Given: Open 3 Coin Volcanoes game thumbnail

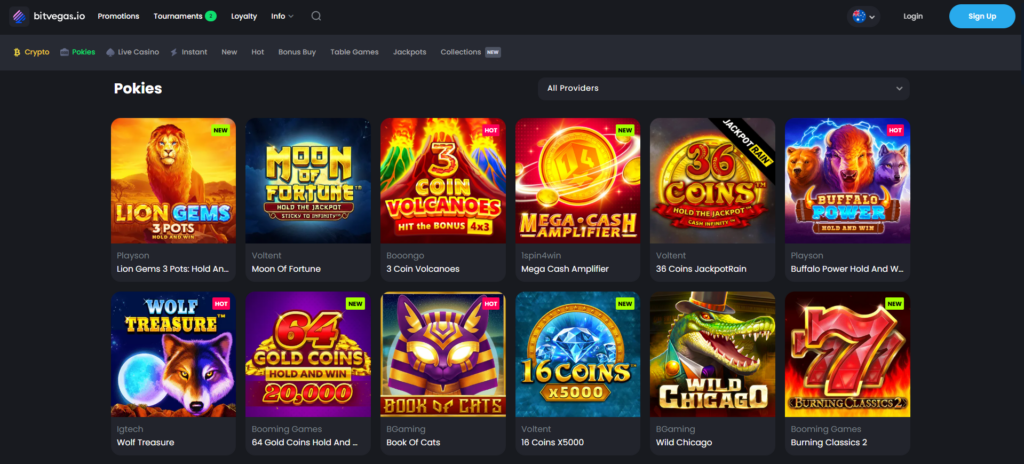Looking at the screenshot, I should 443,181.
